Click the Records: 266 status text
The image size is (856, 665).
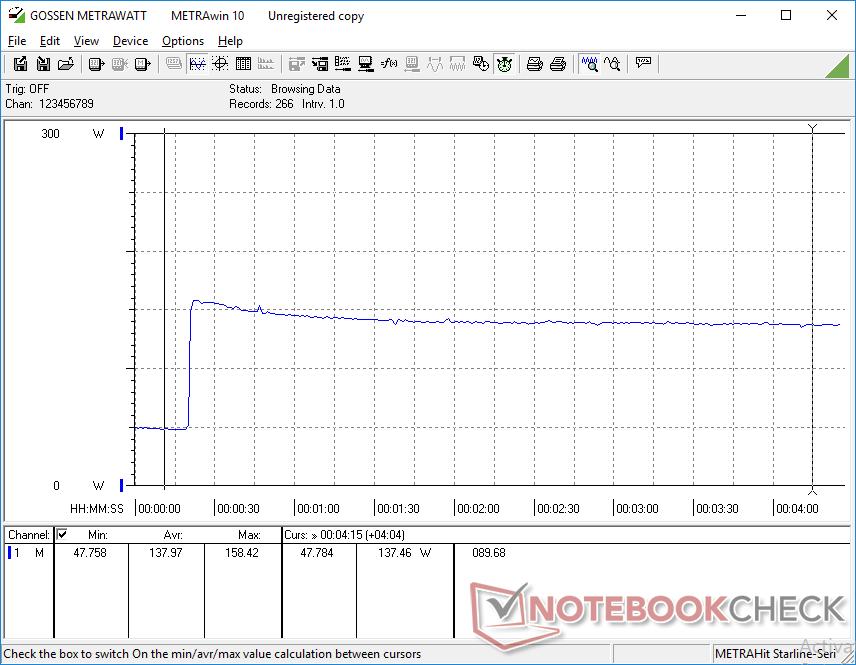pos(261,104)
